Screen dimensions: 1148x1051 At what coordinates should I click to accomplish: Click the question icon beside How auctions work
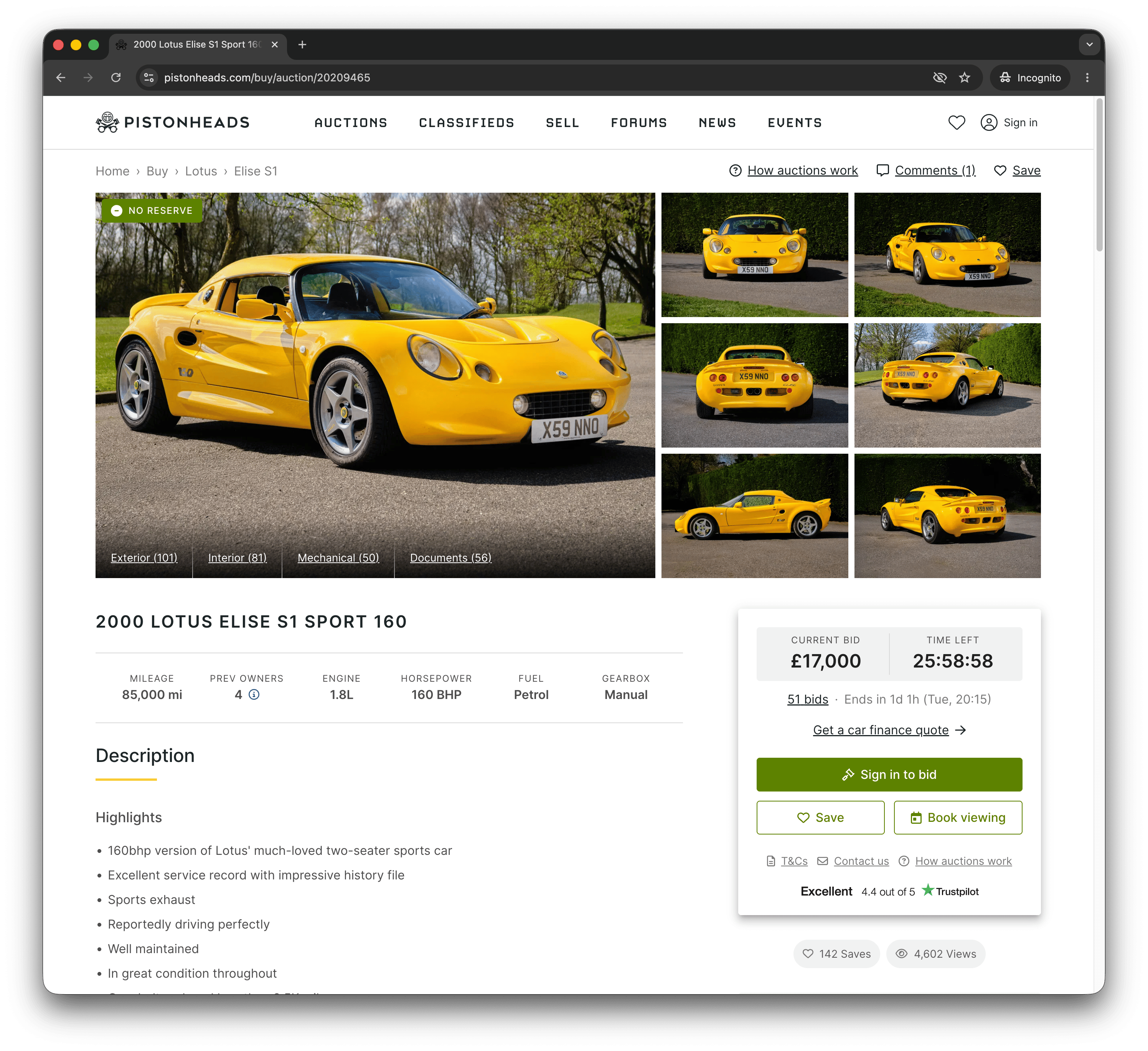pos(735,170)
